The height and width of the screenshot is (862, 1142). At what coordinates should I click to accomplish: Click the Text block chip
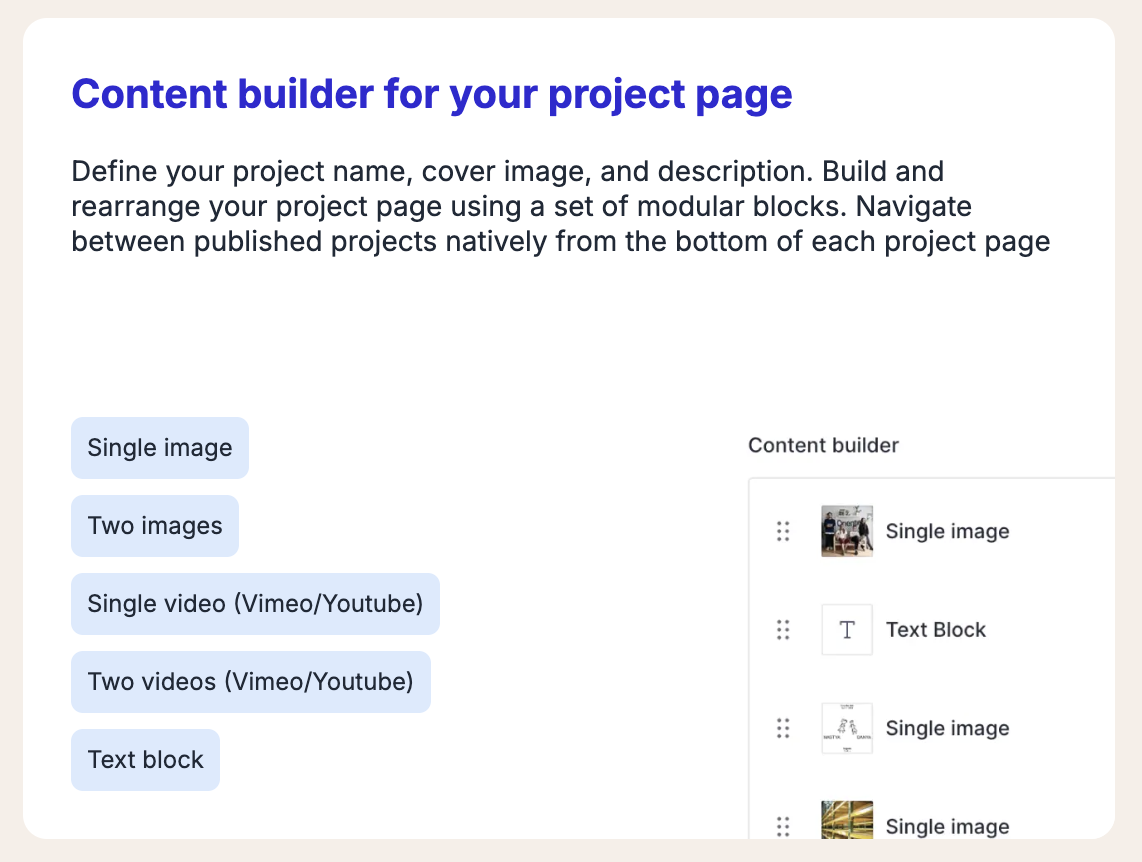(145, 760)
